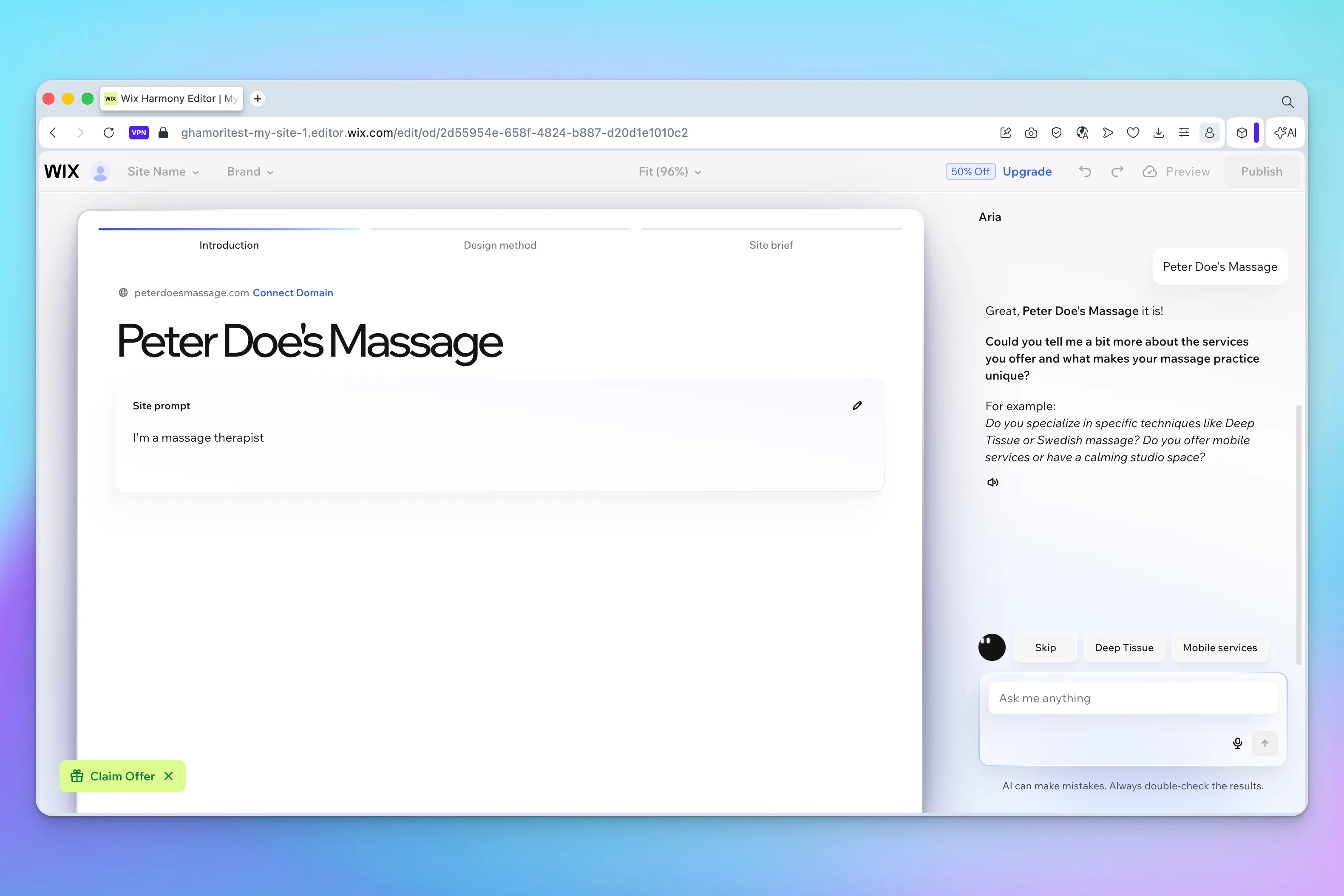1344x896 pixels.
Task: Open the extensions cube icon
Action: point(1242,133)
